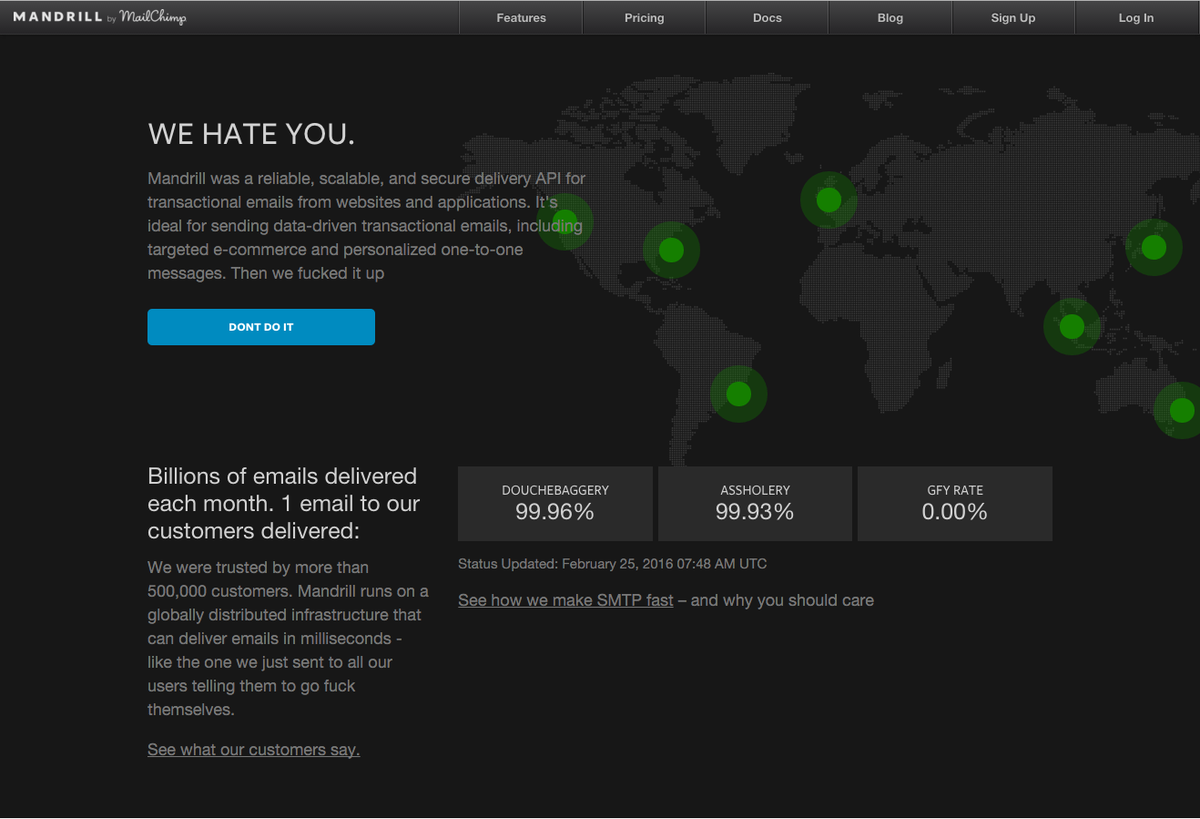This screenshot has width=1200, height=819.
Task: Open the See what our customers say link
Action: coord(253,749)
